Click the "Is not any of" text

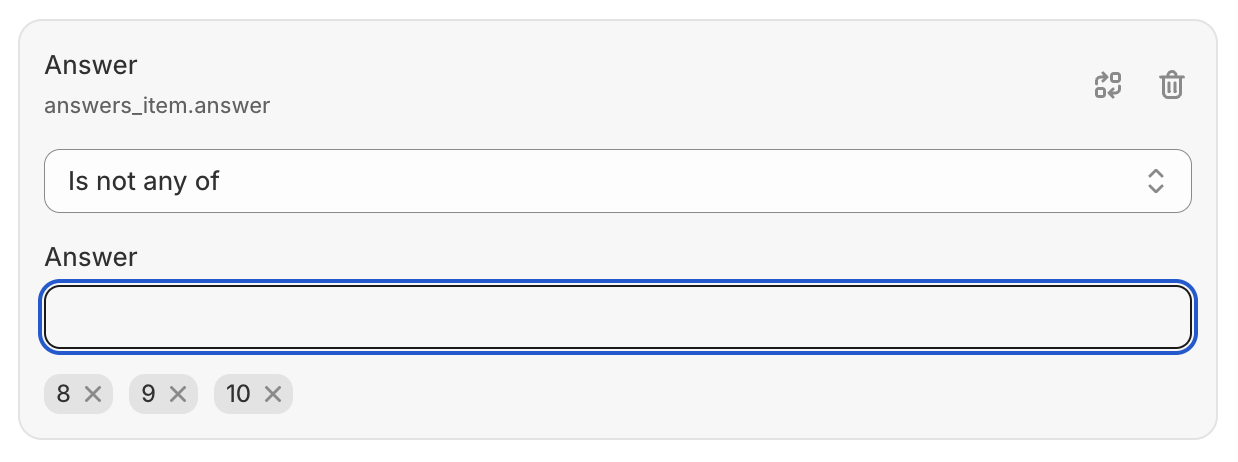143,181
